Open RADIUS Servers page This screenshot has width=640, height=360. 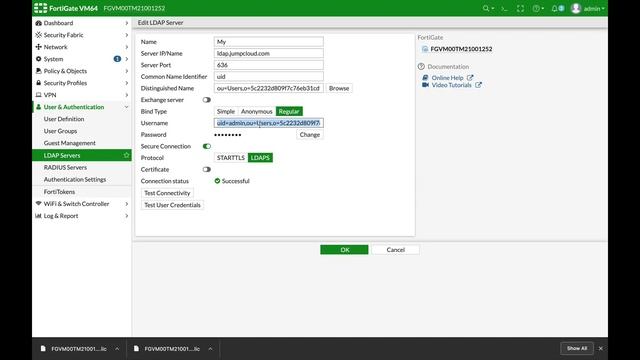coord(65,167)
